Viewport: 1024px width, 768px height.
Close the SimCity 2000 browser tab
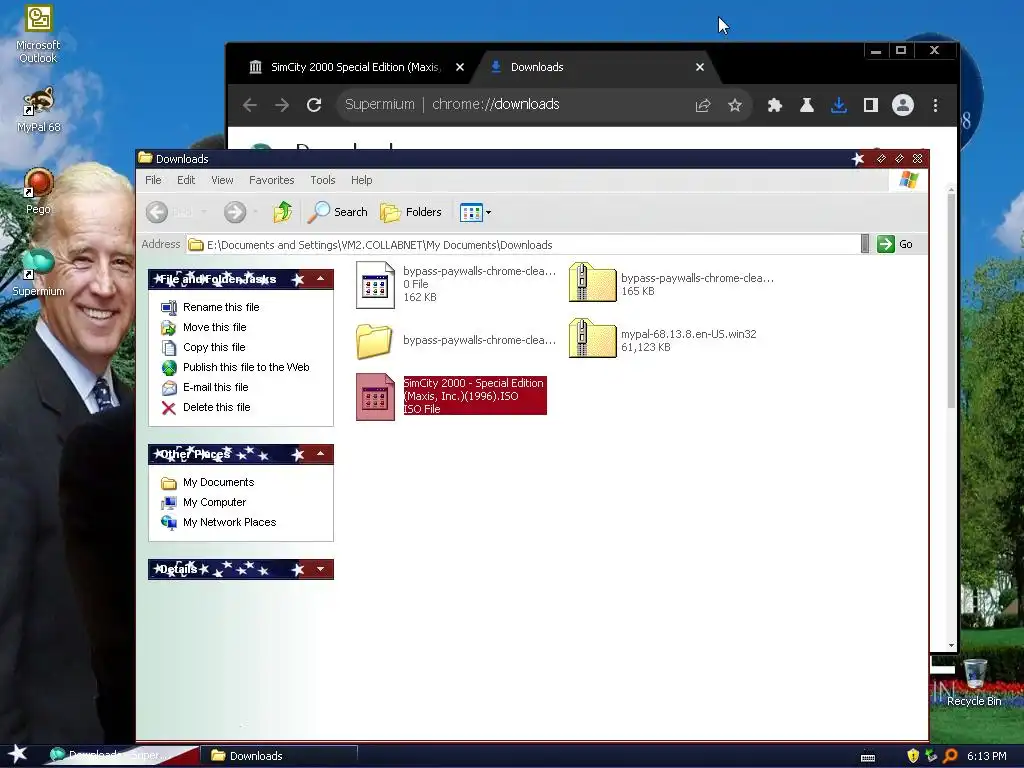460,67
